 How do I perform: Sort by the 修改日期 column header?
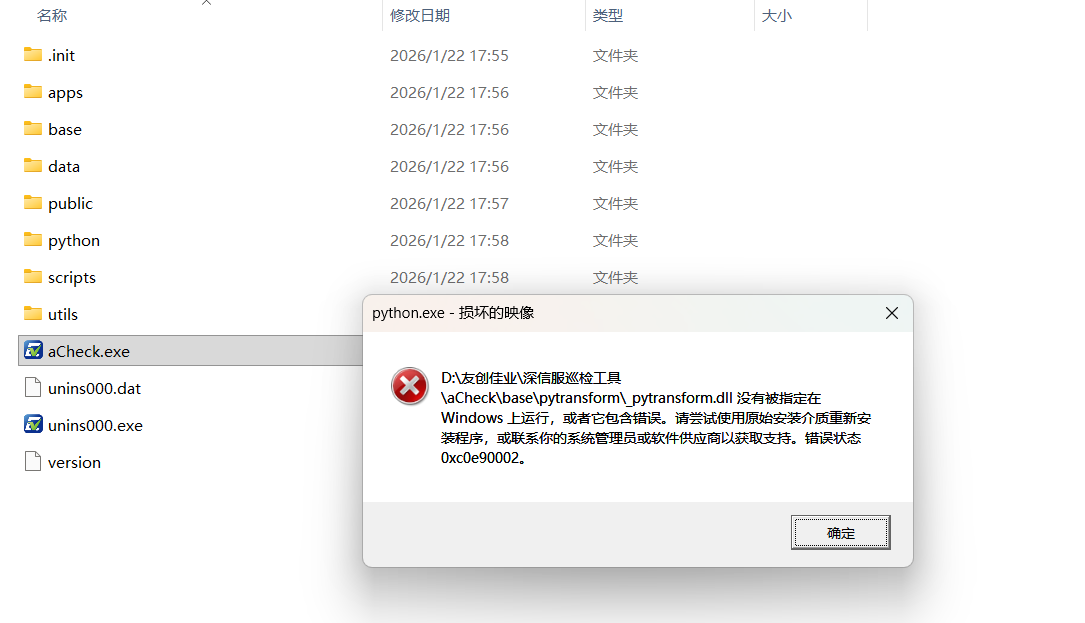(x=420, y=15)
